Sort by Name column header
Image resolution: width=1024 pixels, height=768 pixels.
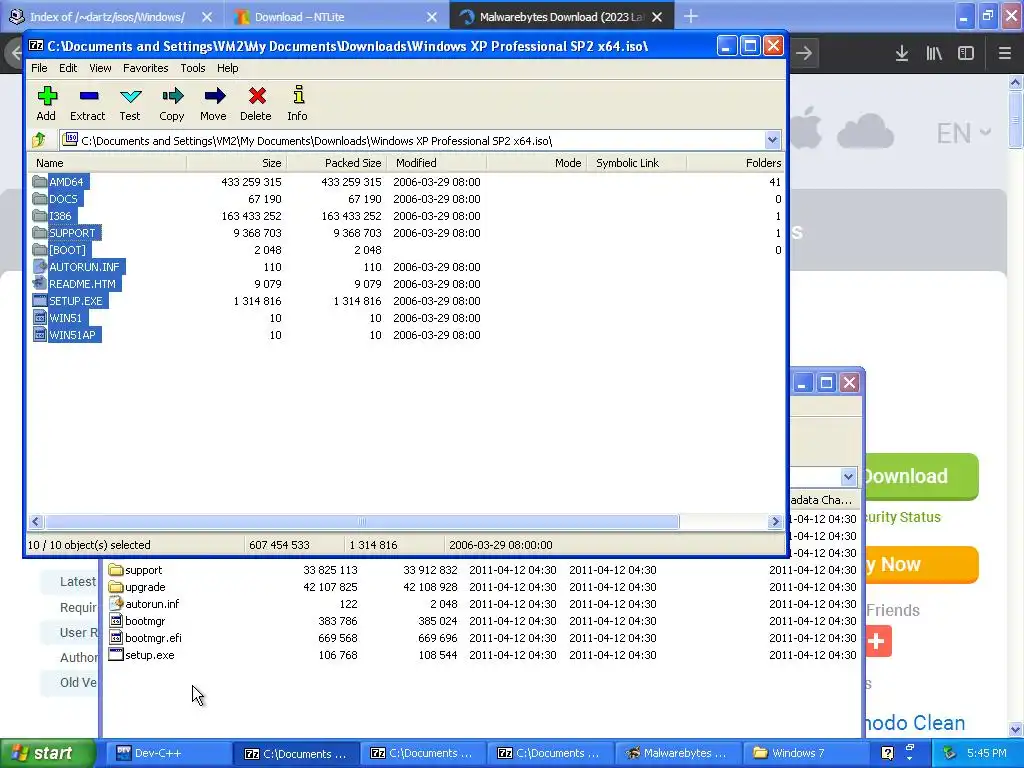click(108, 163)
